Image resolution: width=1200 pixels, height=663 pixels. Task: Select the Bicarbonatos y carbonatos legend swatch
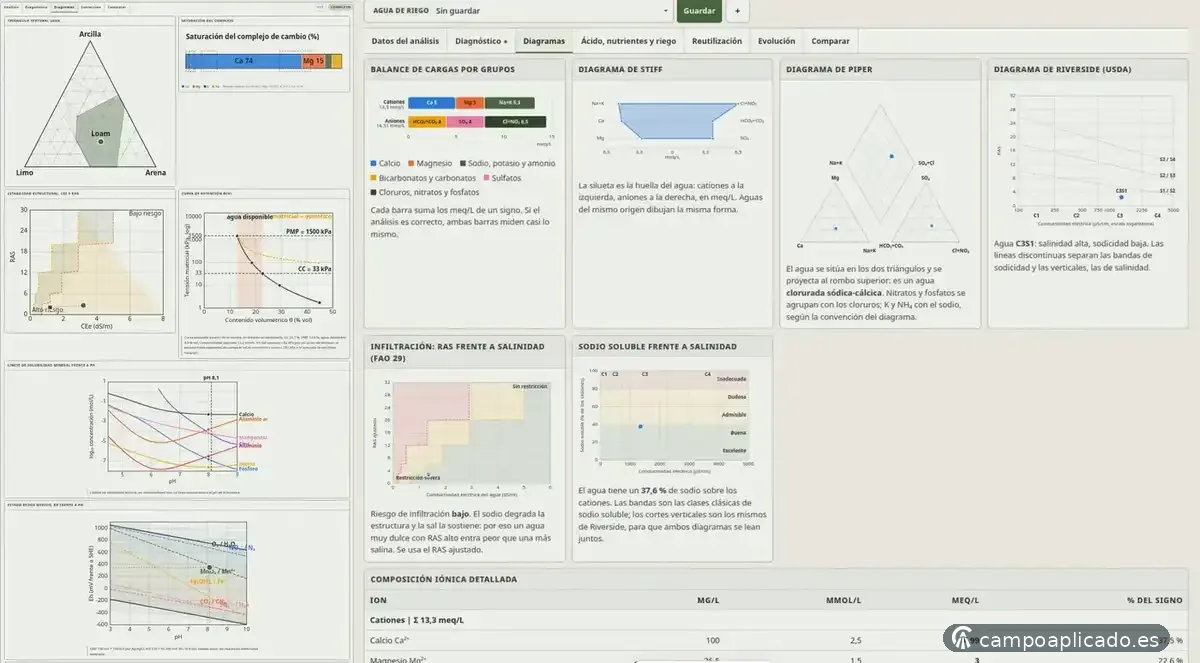click(373, 178)
